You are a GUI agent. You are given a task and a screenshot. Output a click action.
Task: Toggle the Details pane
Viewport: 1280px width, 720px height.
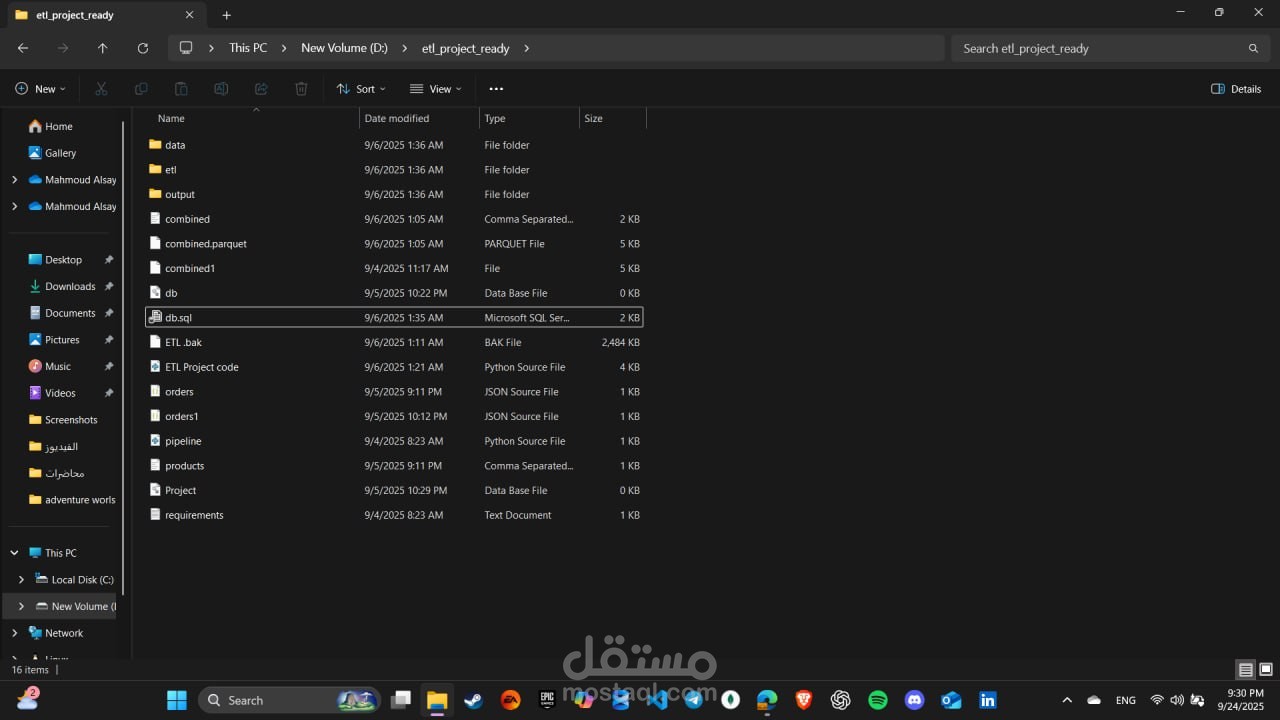[1236, 89]
